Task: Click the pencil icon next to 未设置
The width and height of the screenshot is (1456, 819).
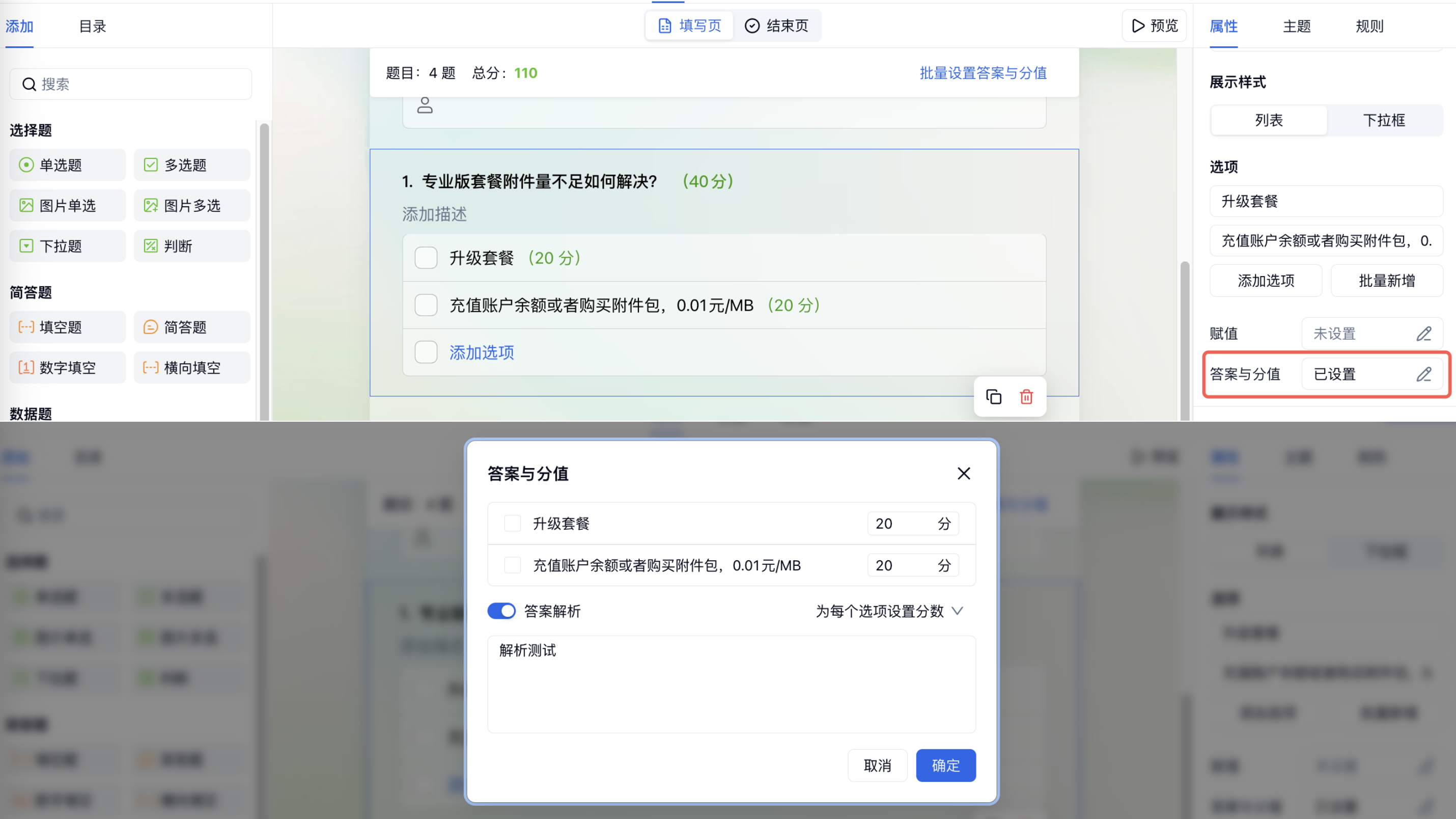Action: 1424,334
